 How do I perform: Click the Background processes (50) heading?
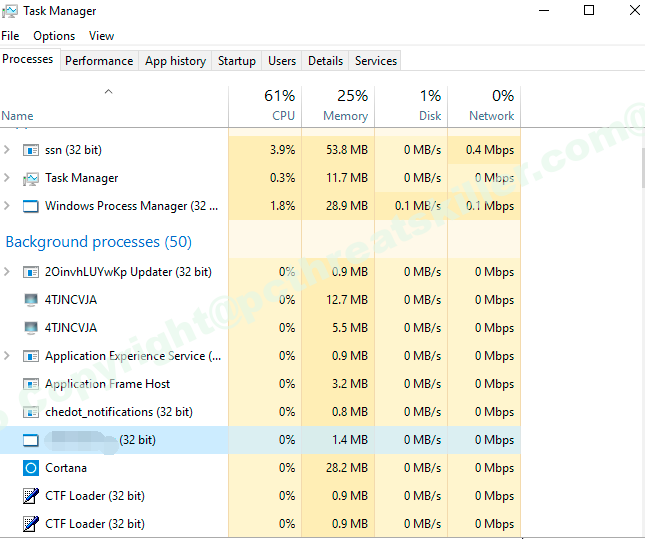[x=99, y=242]
